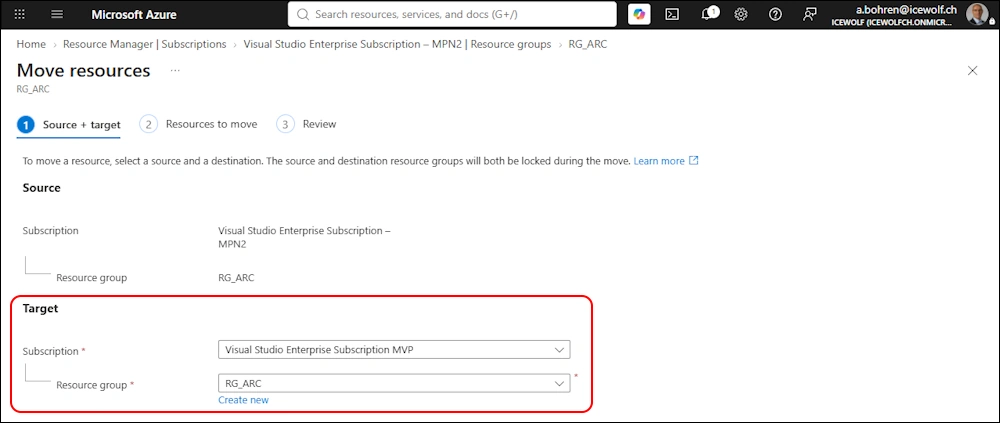Launch Cloud Shell
This screenshot has height=423, width=1000.
tap(672, 14)
